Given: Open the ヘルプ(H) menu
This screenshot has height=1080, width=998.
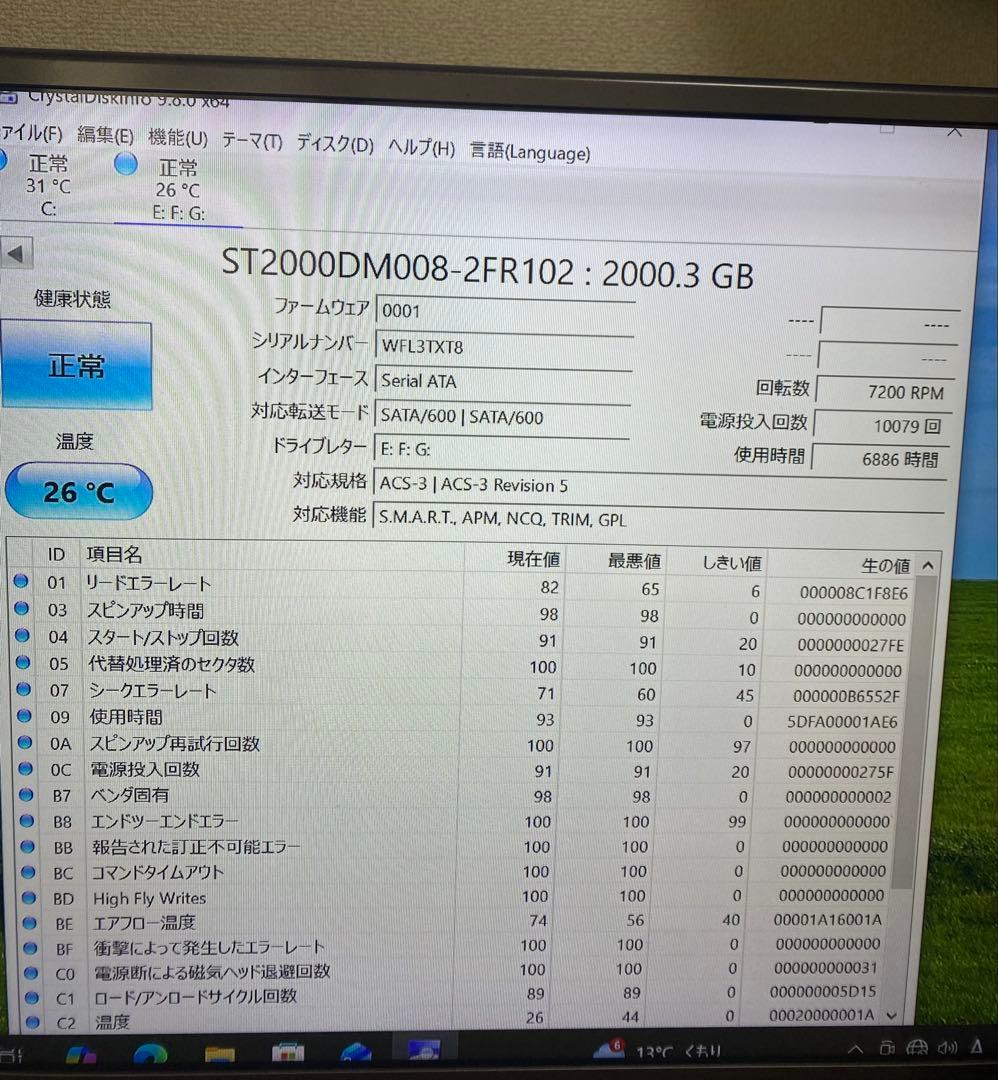Looking at the screenshot, I should 422,147.
